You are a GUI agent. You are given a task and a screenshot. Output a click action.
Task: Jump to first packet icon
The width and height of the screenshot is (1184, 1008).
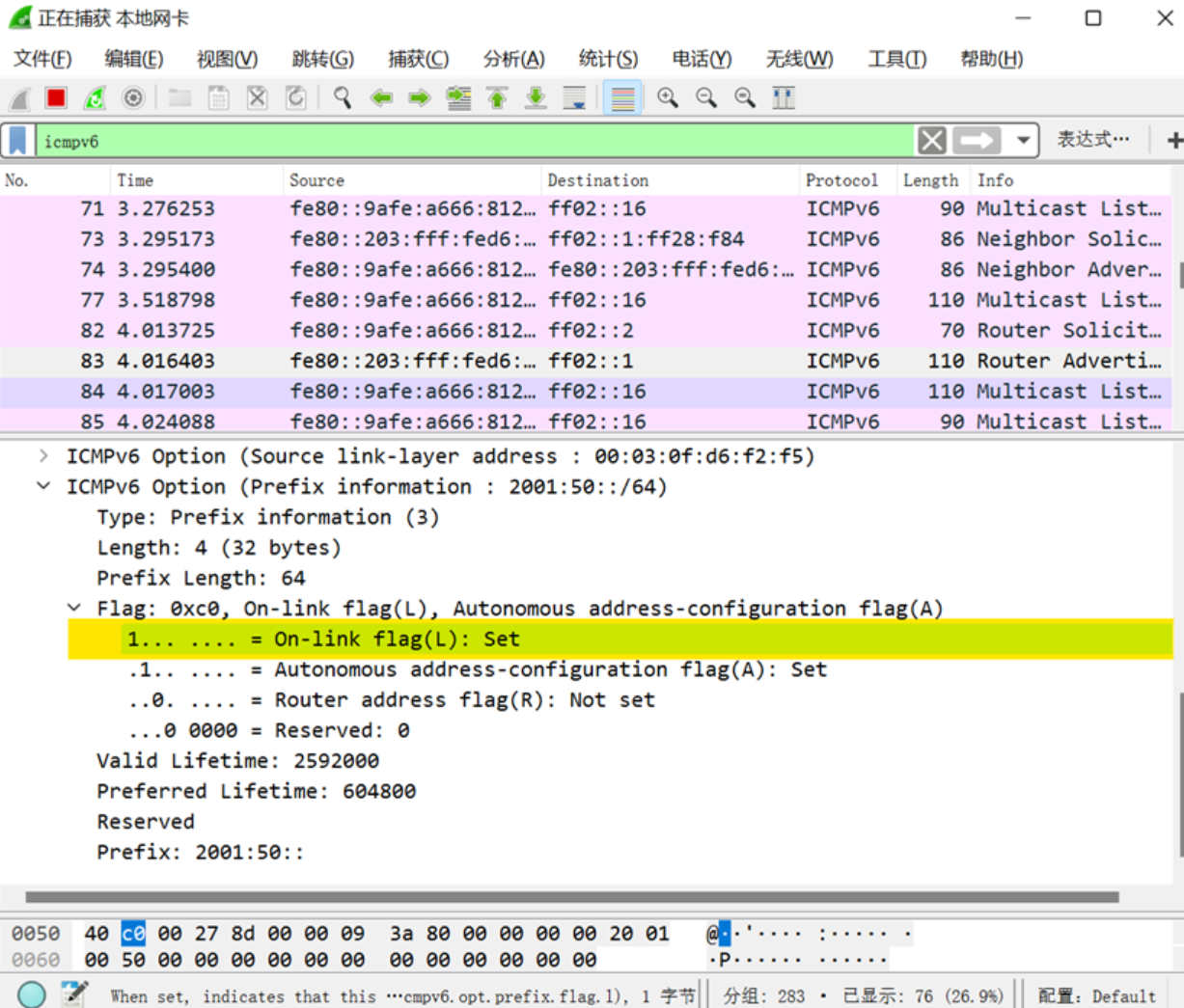coord(497,98)
